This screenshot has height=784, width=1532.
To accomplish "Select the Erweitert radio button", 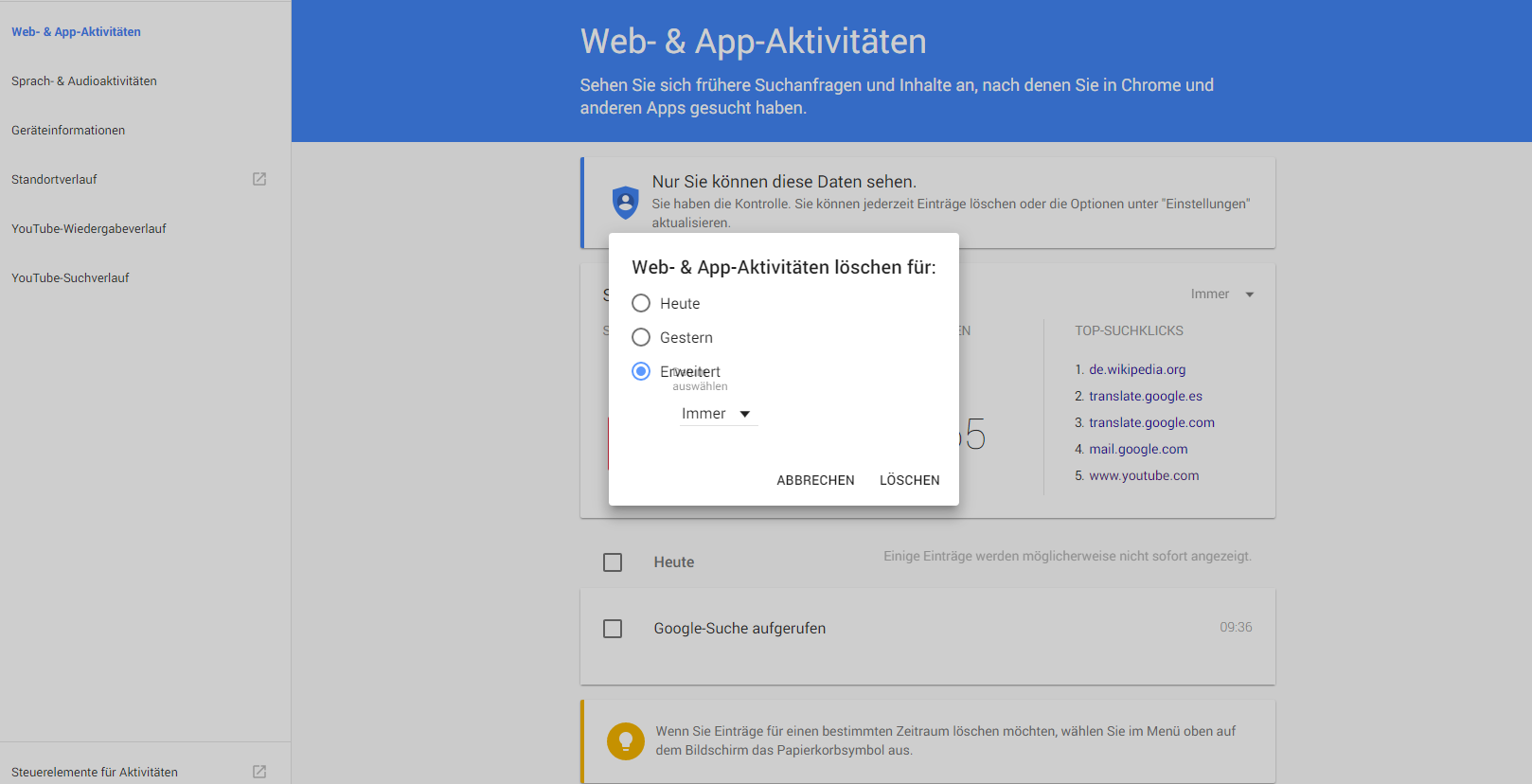I will 641,371.
